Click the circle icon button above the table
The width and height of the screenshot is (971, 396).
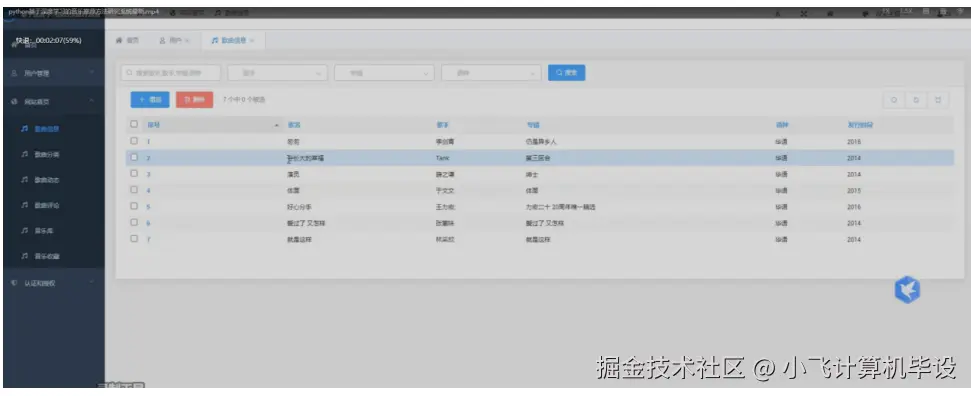coord(894,100)
